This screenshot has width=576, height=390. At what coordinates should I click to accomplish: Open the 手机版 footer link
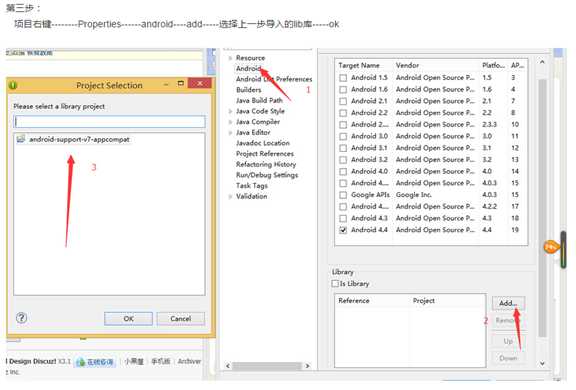[161, 361]
